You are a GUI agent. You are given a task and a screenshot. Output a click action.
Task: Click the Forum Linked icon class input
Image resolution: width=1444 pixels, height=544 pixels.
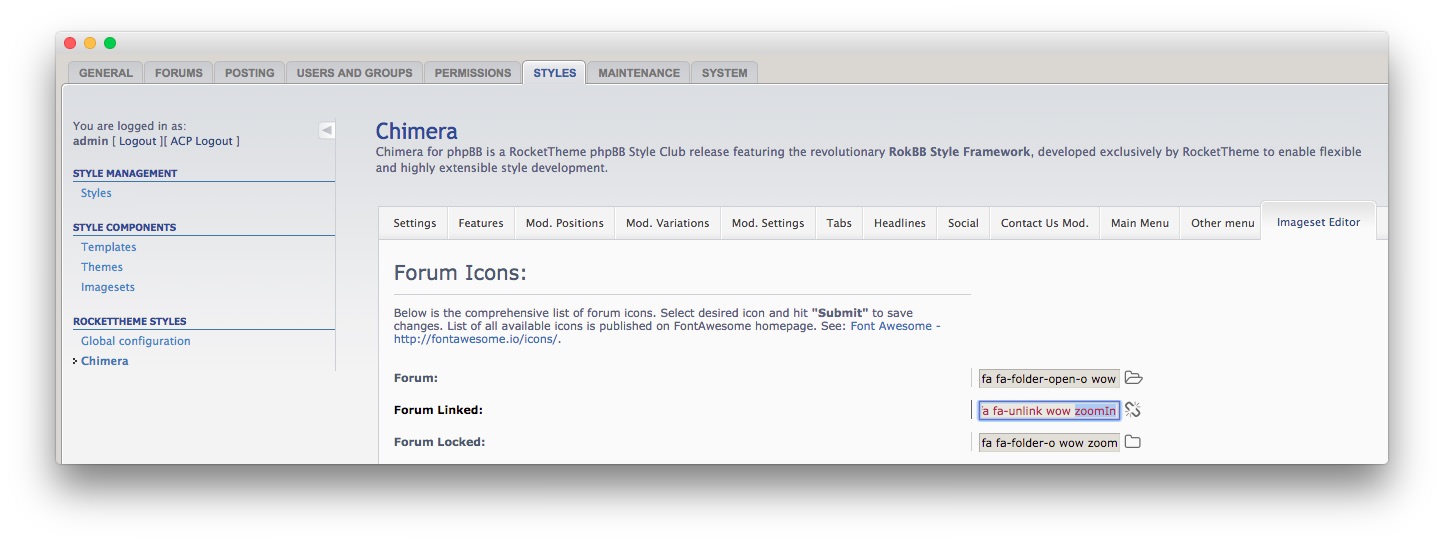pos(1049,411)
